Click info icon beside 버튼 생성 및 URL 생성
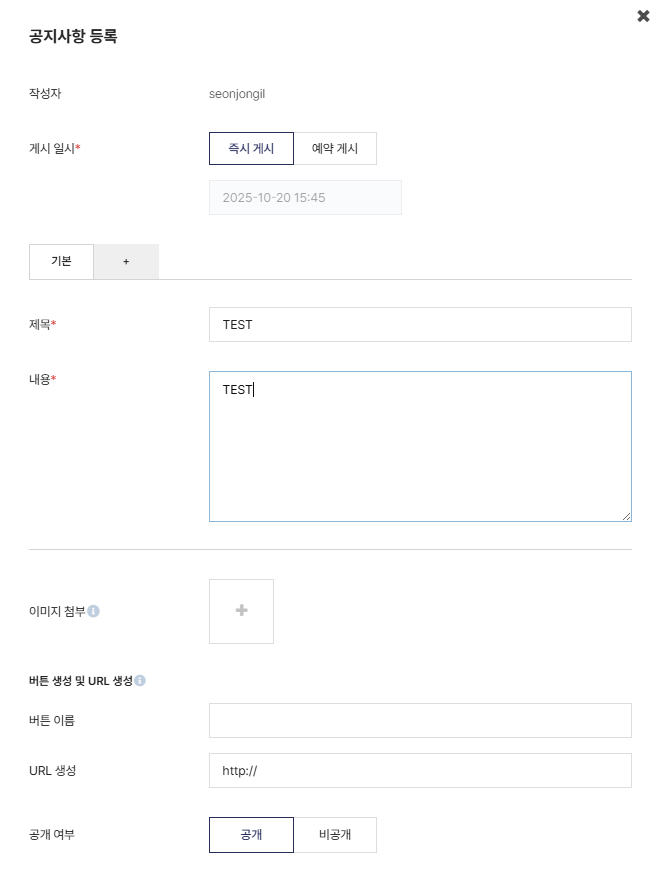The image size is (659, 871). click(140, 681)
